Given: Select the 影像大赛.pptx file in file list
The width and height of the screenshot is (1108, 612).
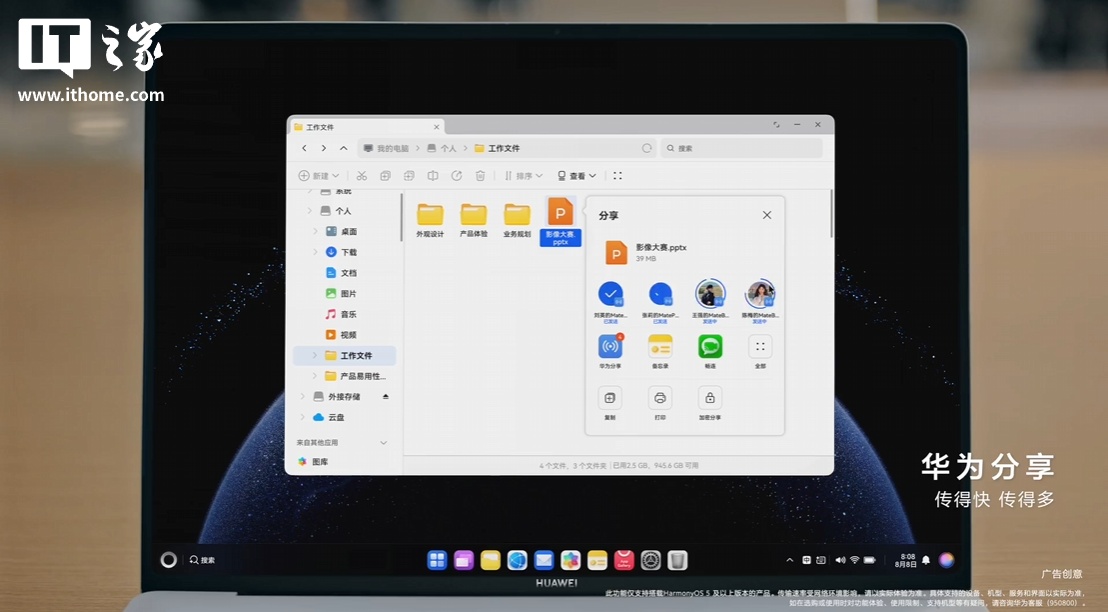Looking at the screenshot, I should [560, 222].
